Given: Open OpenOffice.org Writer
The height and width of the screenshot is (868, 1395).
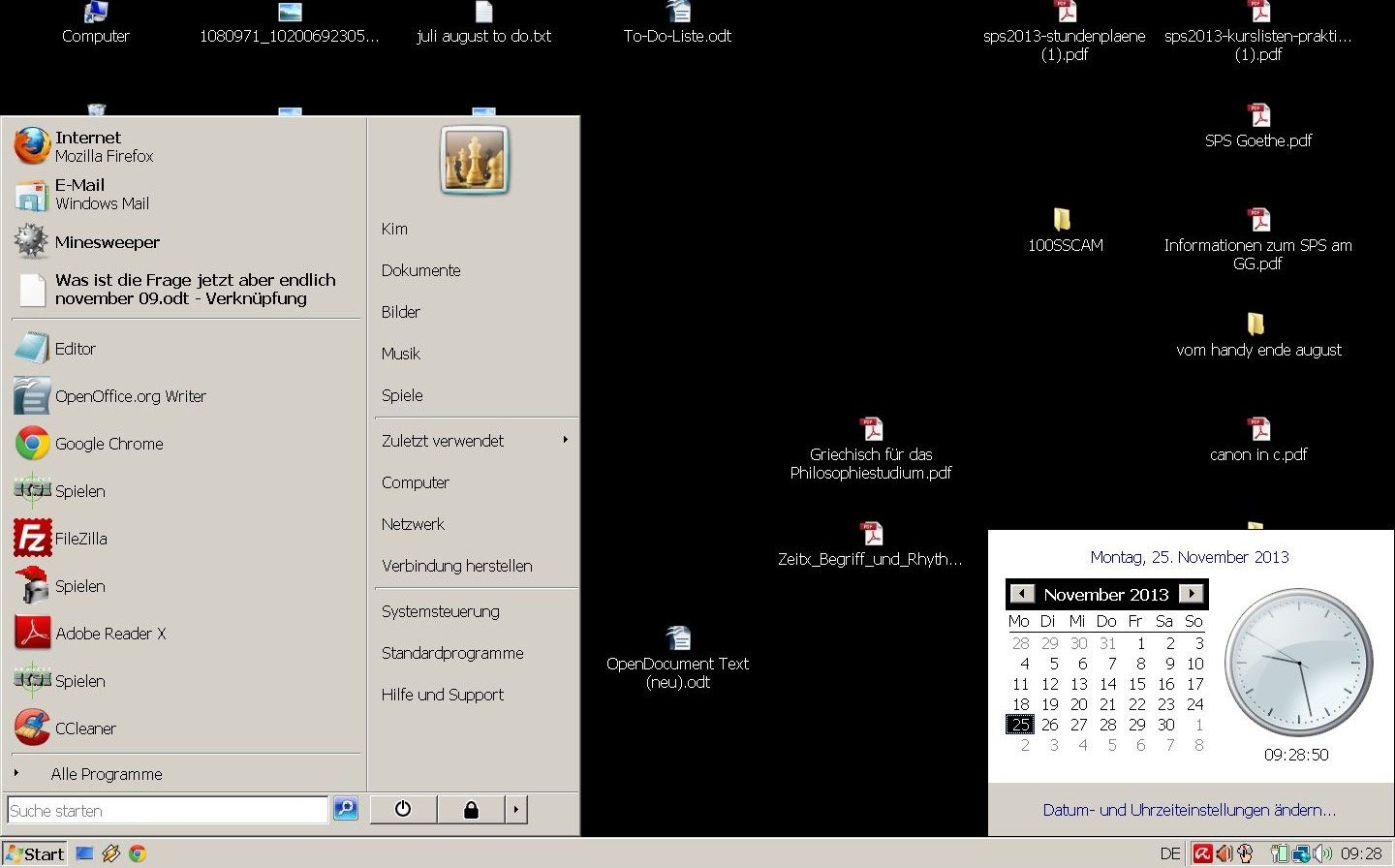Looking at the screenshot, I should 130,396.
